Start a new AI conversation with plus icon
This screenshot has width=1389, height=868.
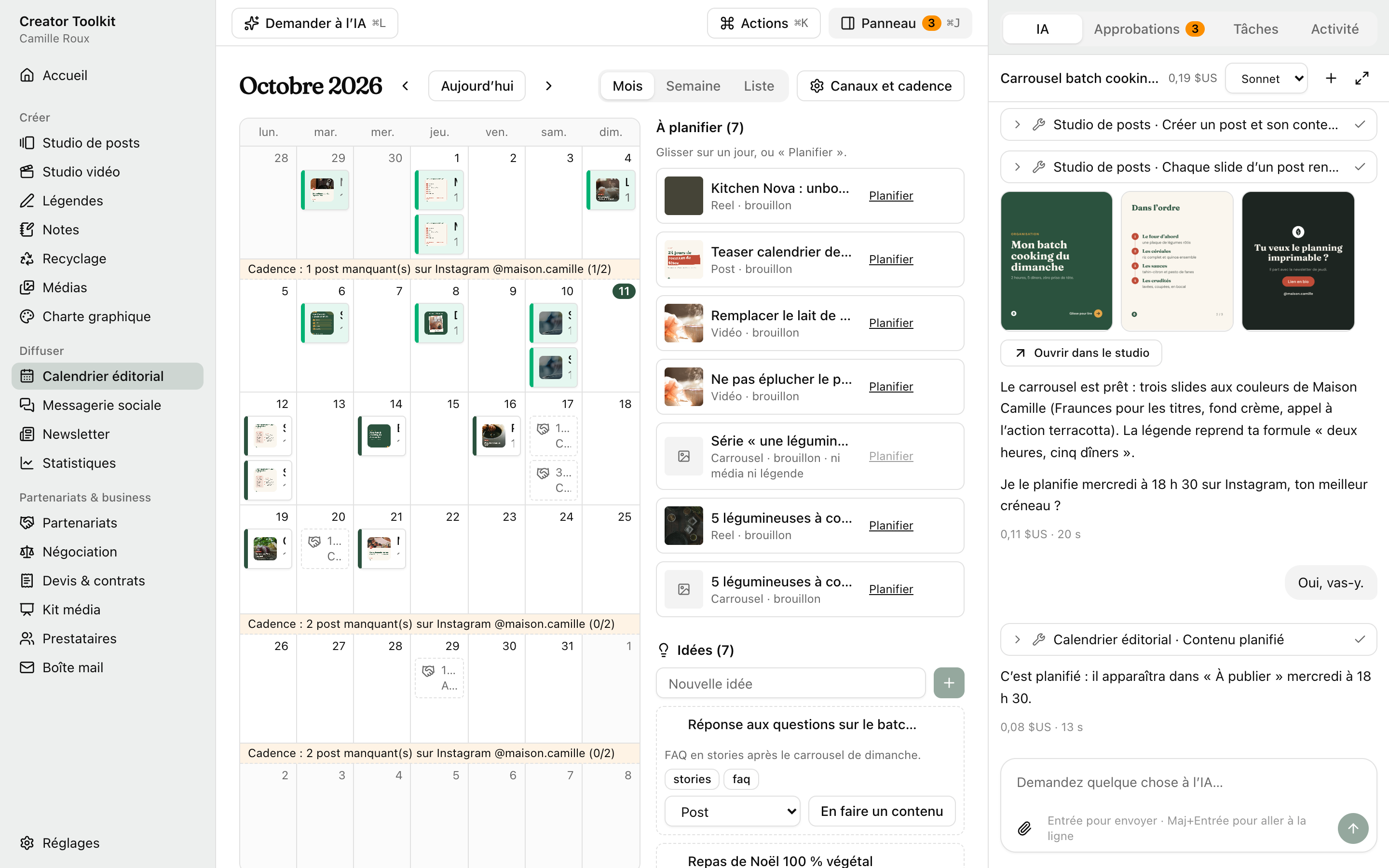point(1331,79)
